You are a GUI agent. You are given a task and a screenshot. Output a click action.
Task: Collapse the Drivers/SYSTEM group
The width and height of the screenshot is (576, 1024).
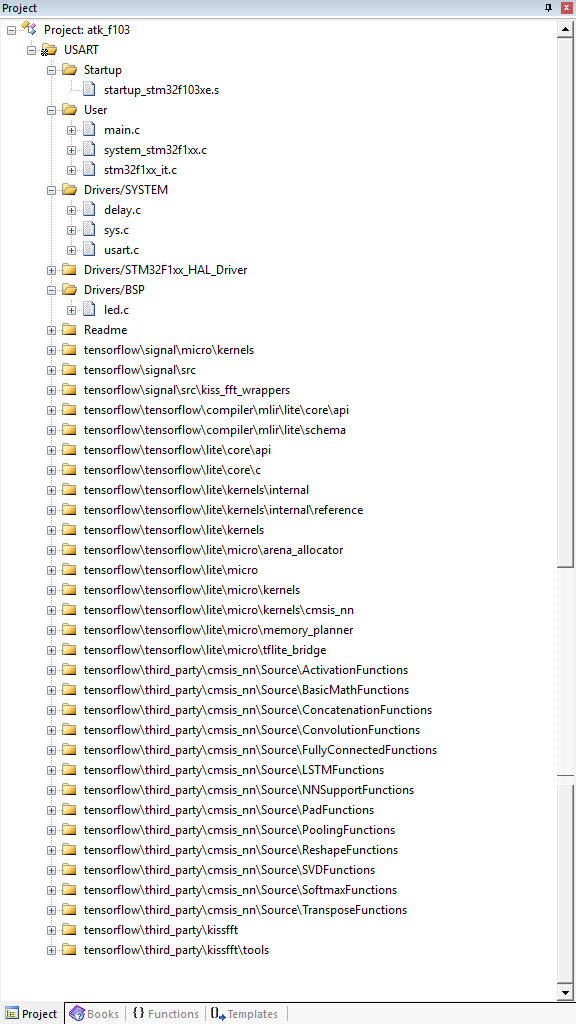point(52,190)
